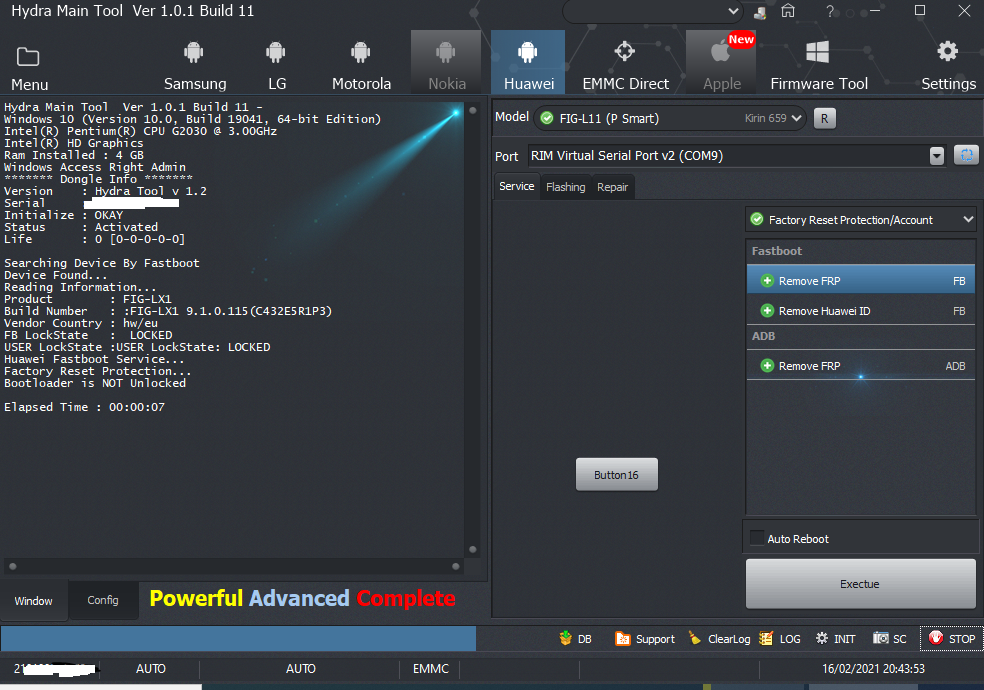This screenshot has width=984, height=690.
Task: Click the INIT gear icon
Action: point(821,639)
